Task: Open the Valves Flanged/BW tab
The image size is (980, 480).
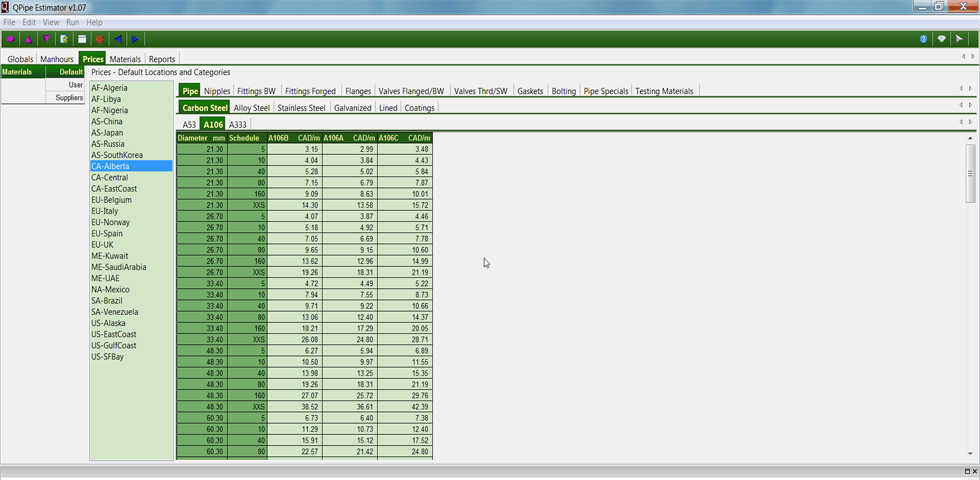Action: point(411,91)
